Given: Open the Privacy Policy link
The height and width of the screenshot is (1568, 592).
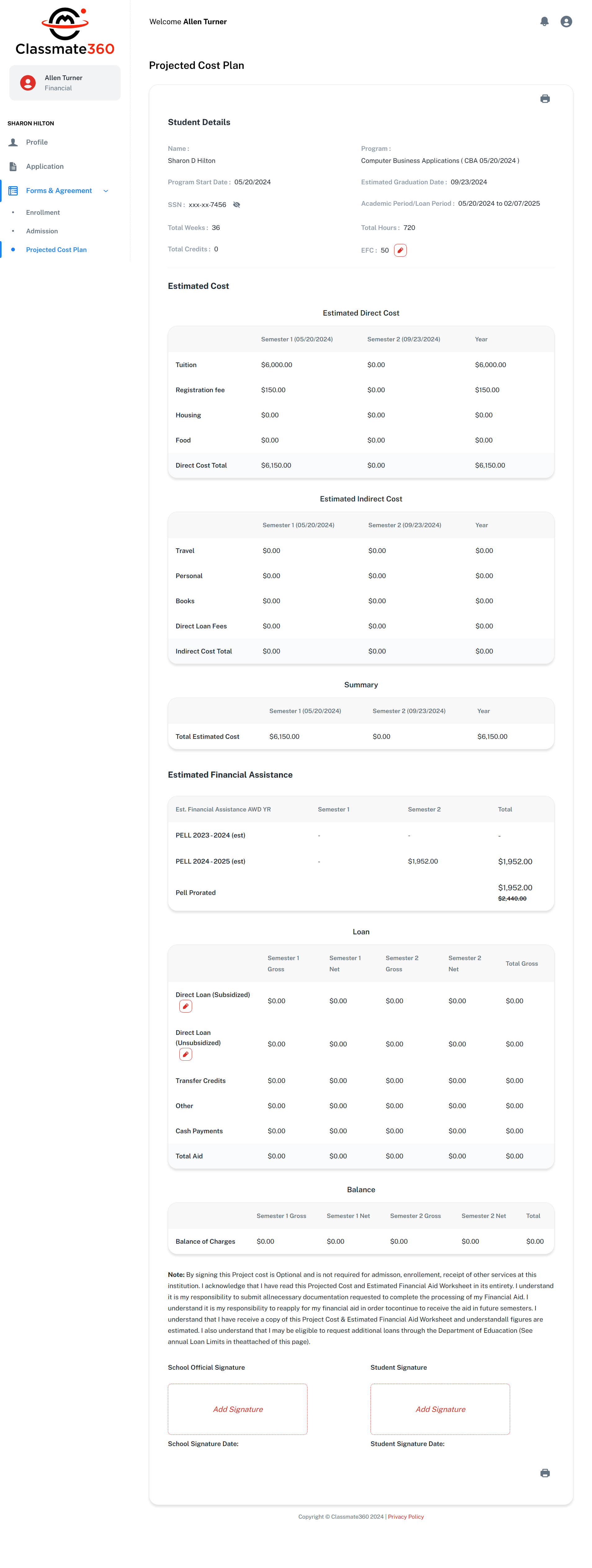Looking at the screenshot, I should [x=405, y=1516].
